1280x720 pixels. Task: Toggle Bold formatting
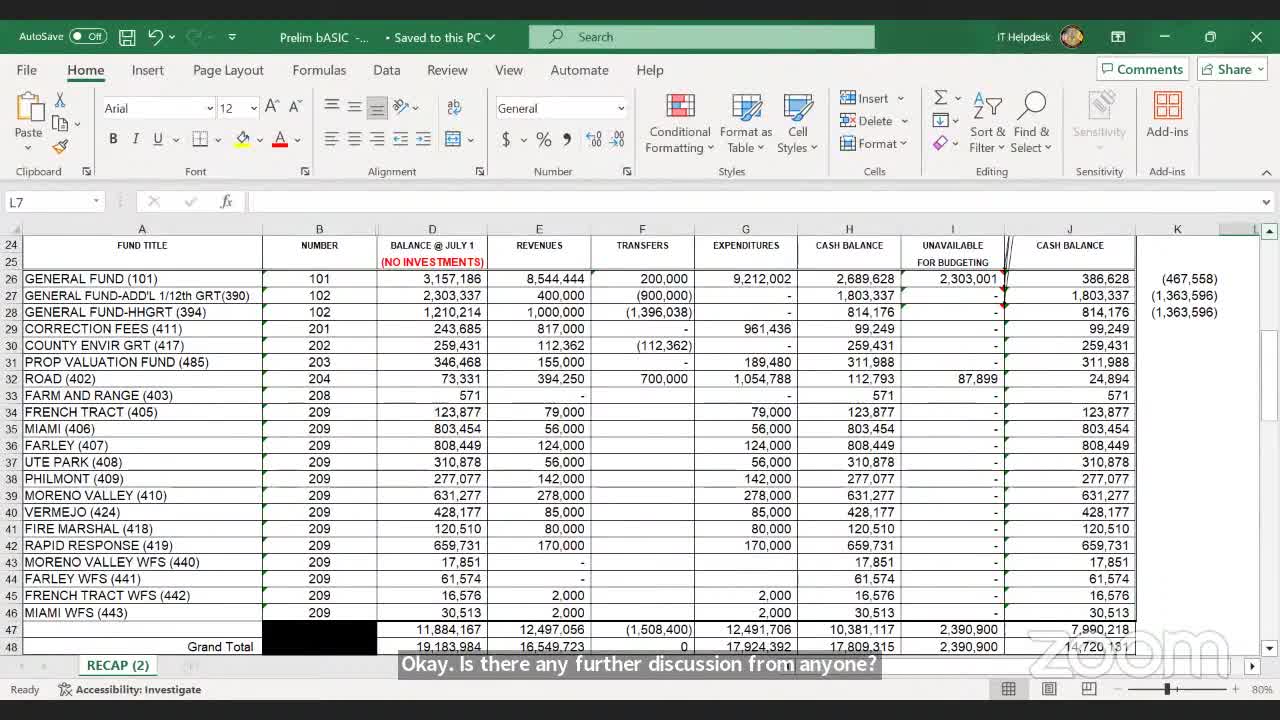pyautogui.click(x=113, y=139)
